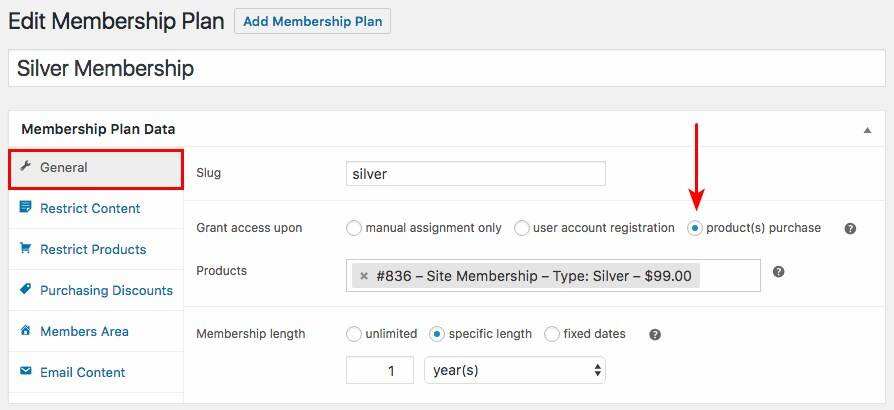The image size is (894, 410).
Task: Click help icon next to fixed dates
Action: (x=655, y=334)
